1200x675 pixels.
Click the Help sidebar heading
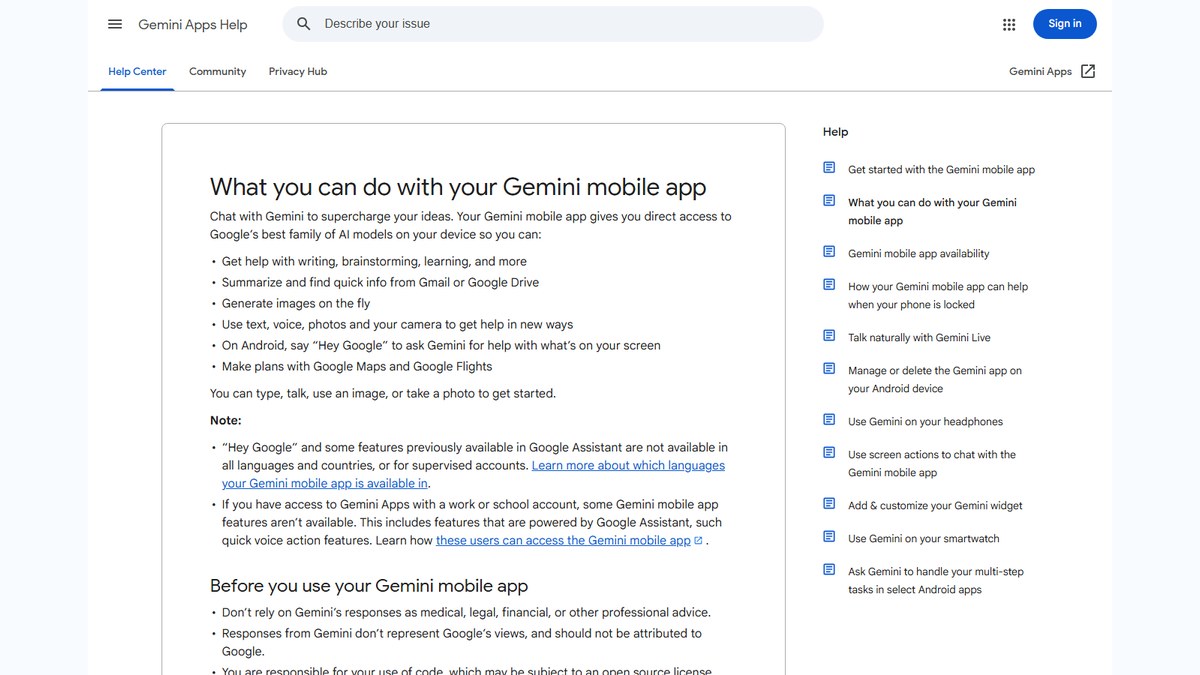835,132
